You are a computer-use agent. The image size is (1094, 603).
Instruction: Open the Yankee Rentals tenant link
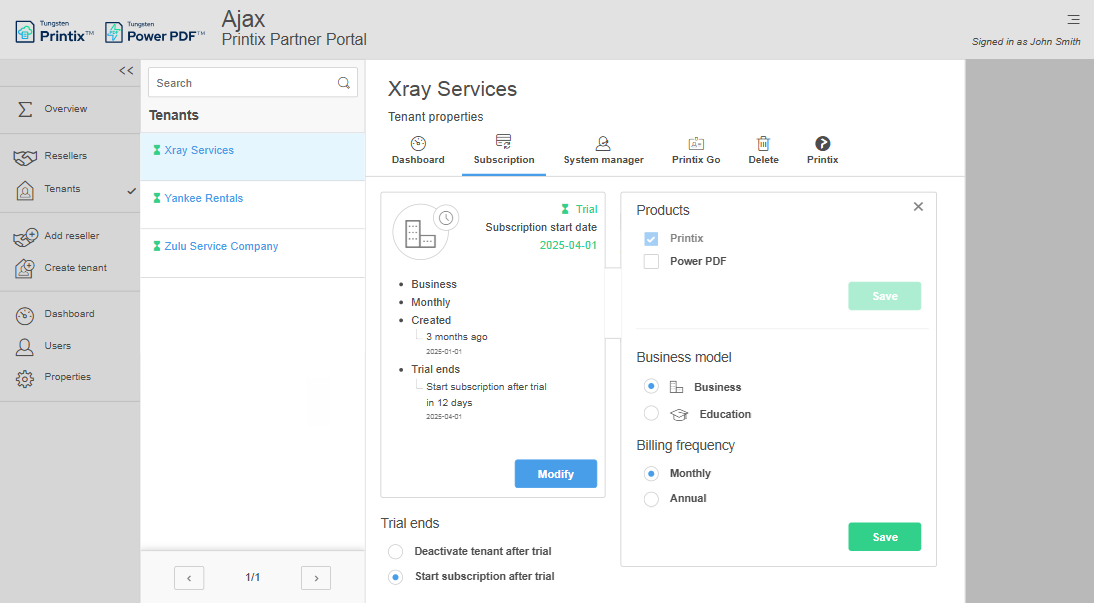(x=204, y=199)
